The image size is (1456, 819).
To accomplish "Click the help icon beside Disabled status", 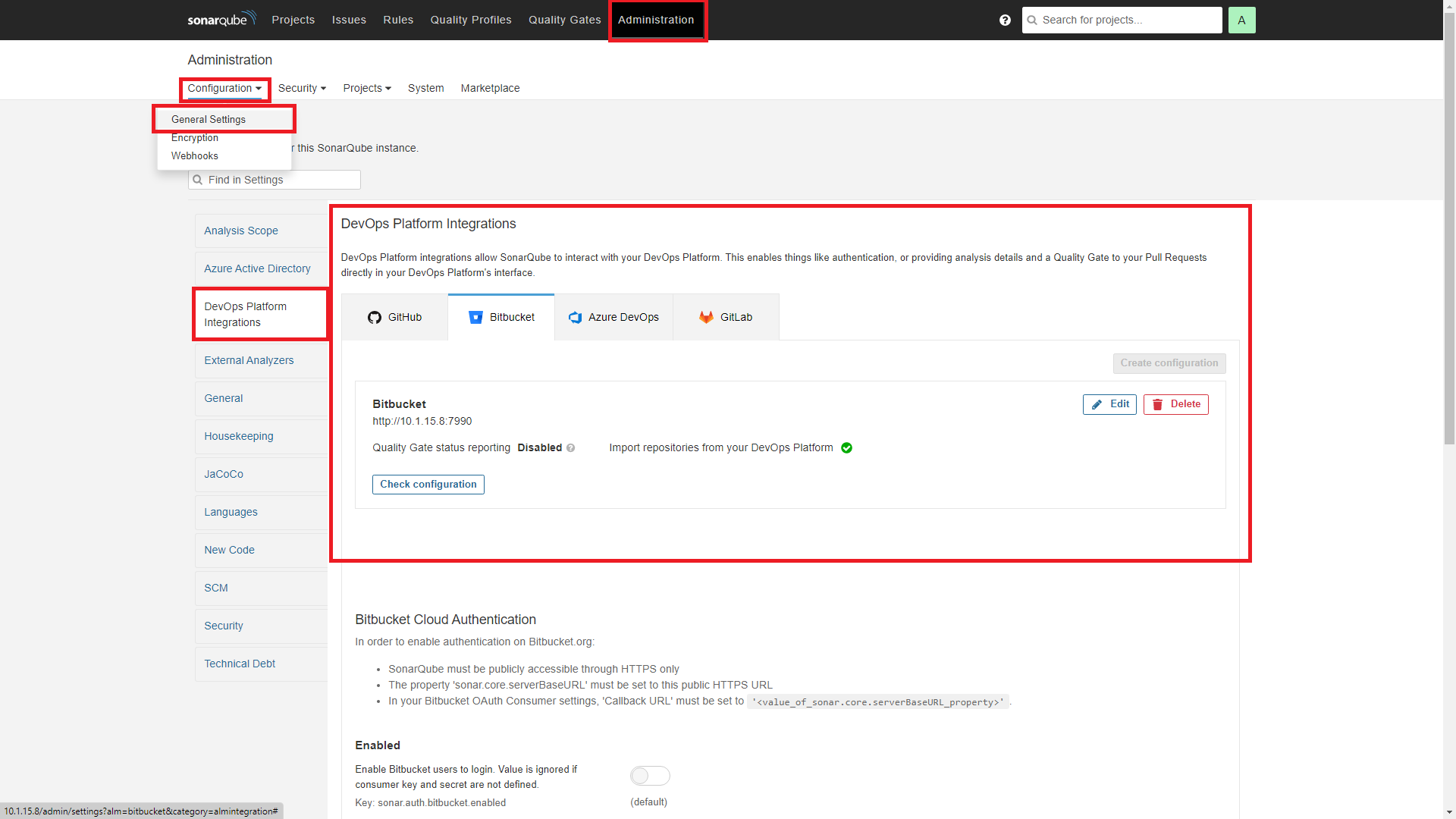I will point(571,448).
